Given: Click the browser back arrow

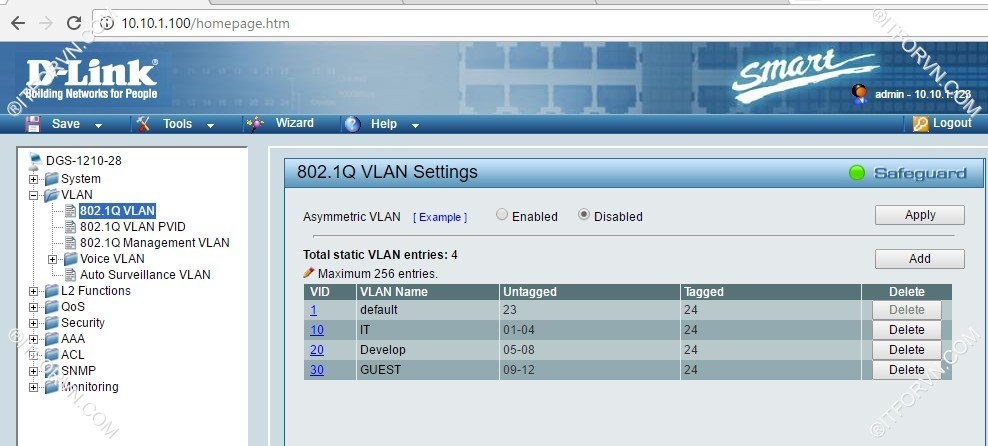Looking at the screenshot, I should pos(17,22).
